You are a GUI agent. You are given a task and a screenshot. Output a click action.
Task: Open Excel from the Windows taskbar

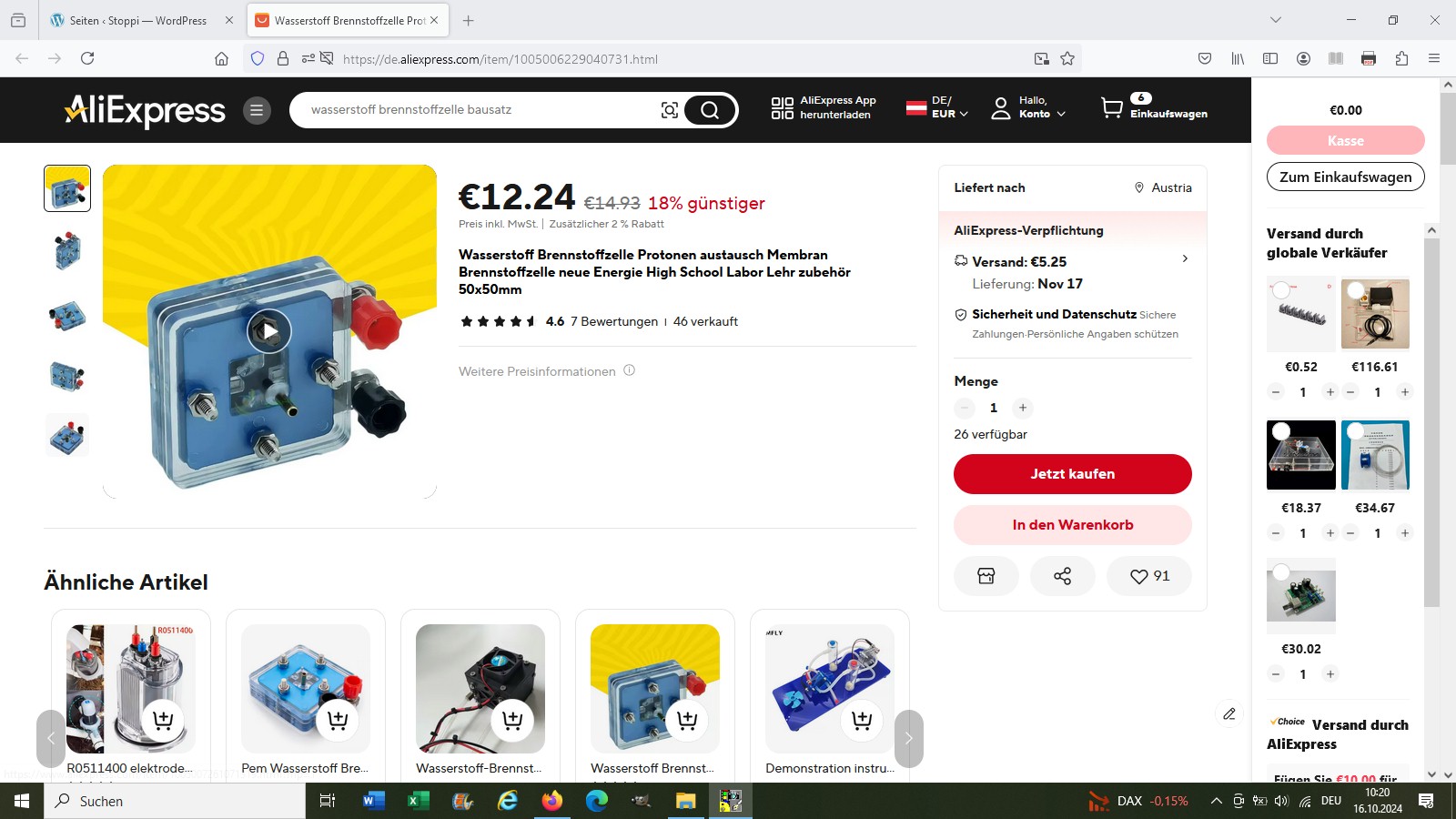click(418, 801)
